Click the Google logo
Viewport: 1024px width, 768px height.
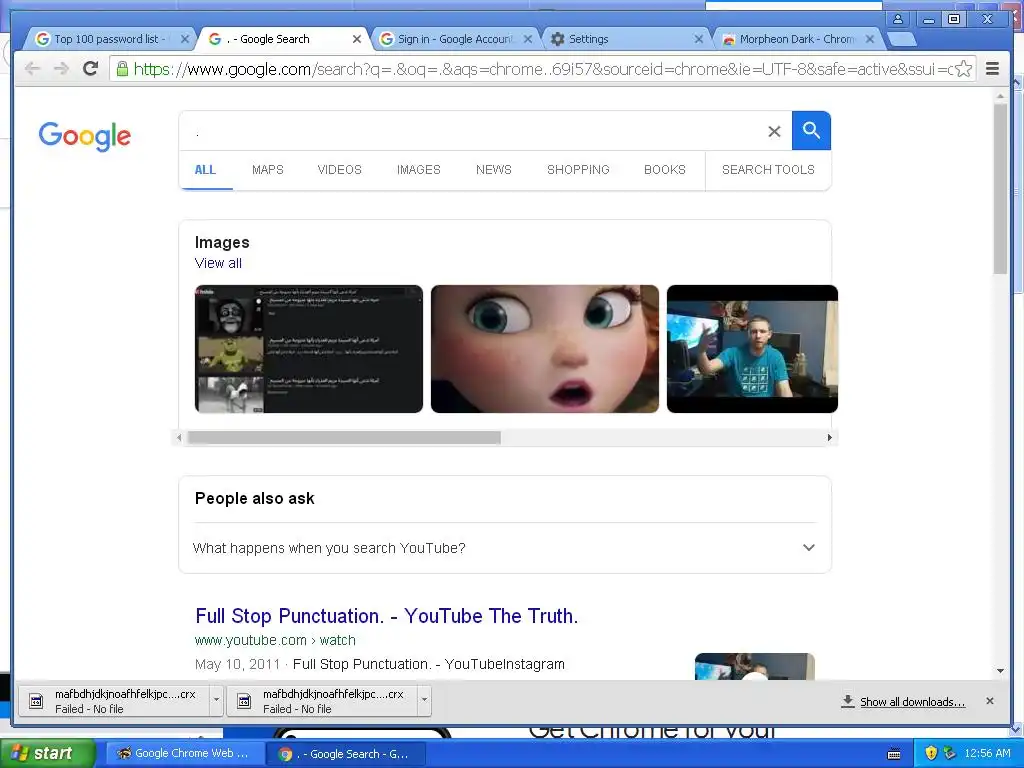(x=85, y=136)
